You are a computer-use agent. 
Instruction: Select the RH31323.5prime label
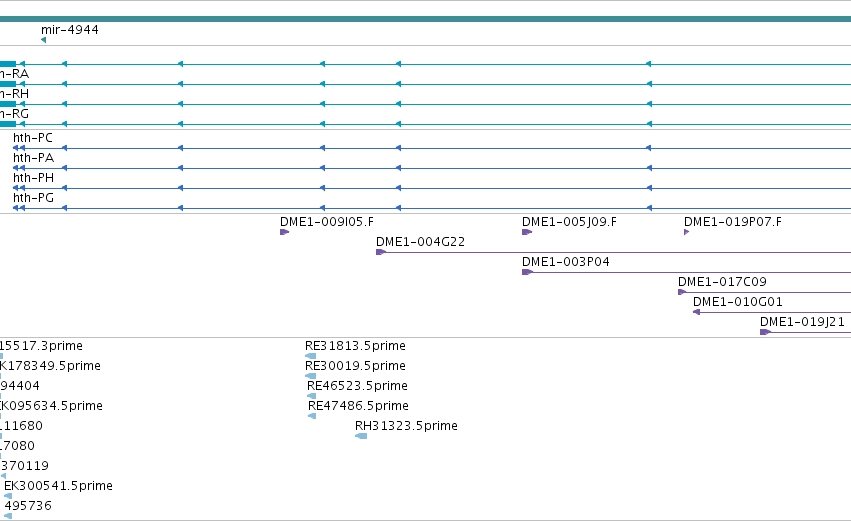coord(406,427)
